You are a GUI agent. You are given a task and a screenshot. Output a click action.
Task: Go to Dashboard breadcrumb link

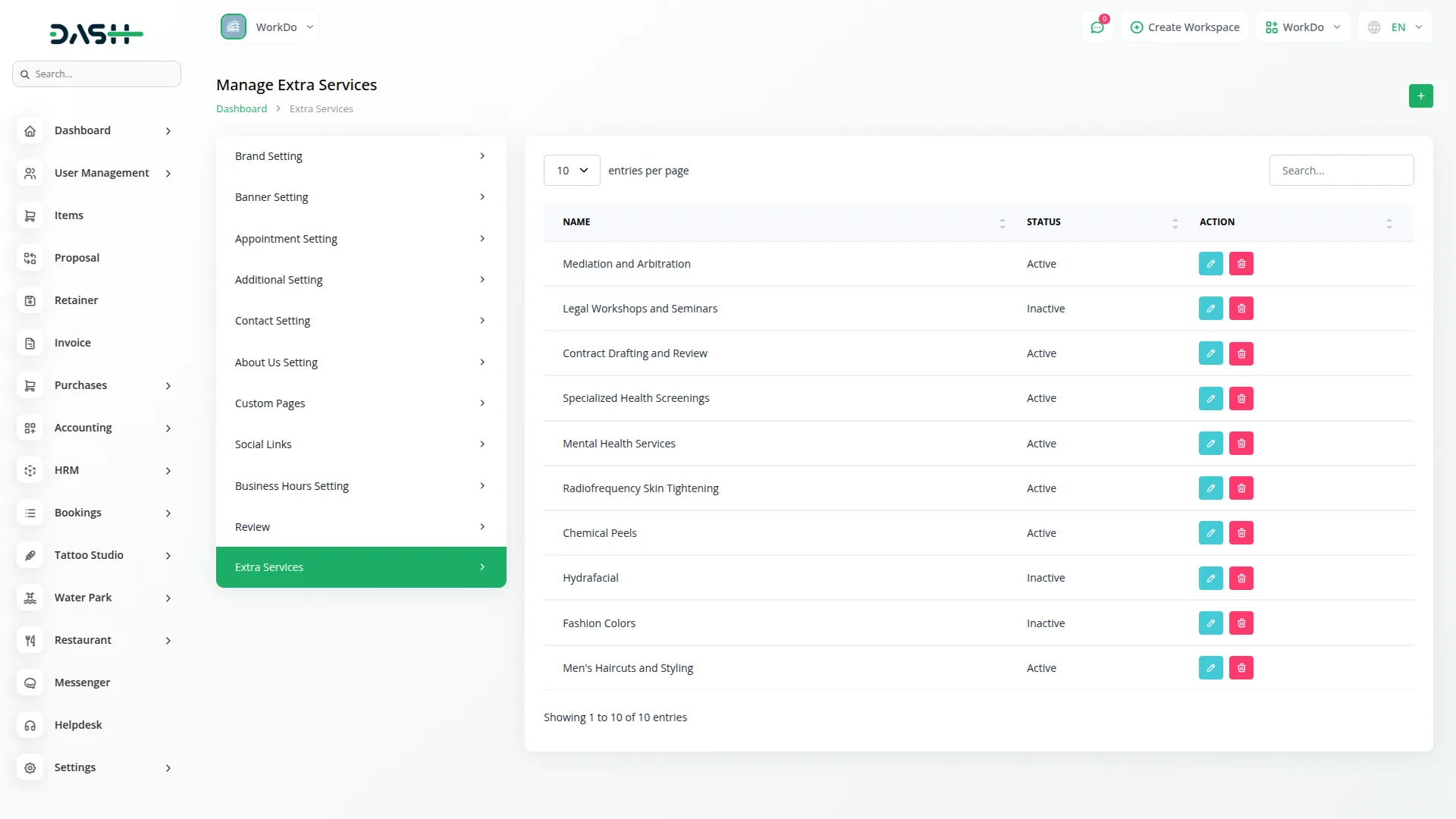tap(241, 108)
